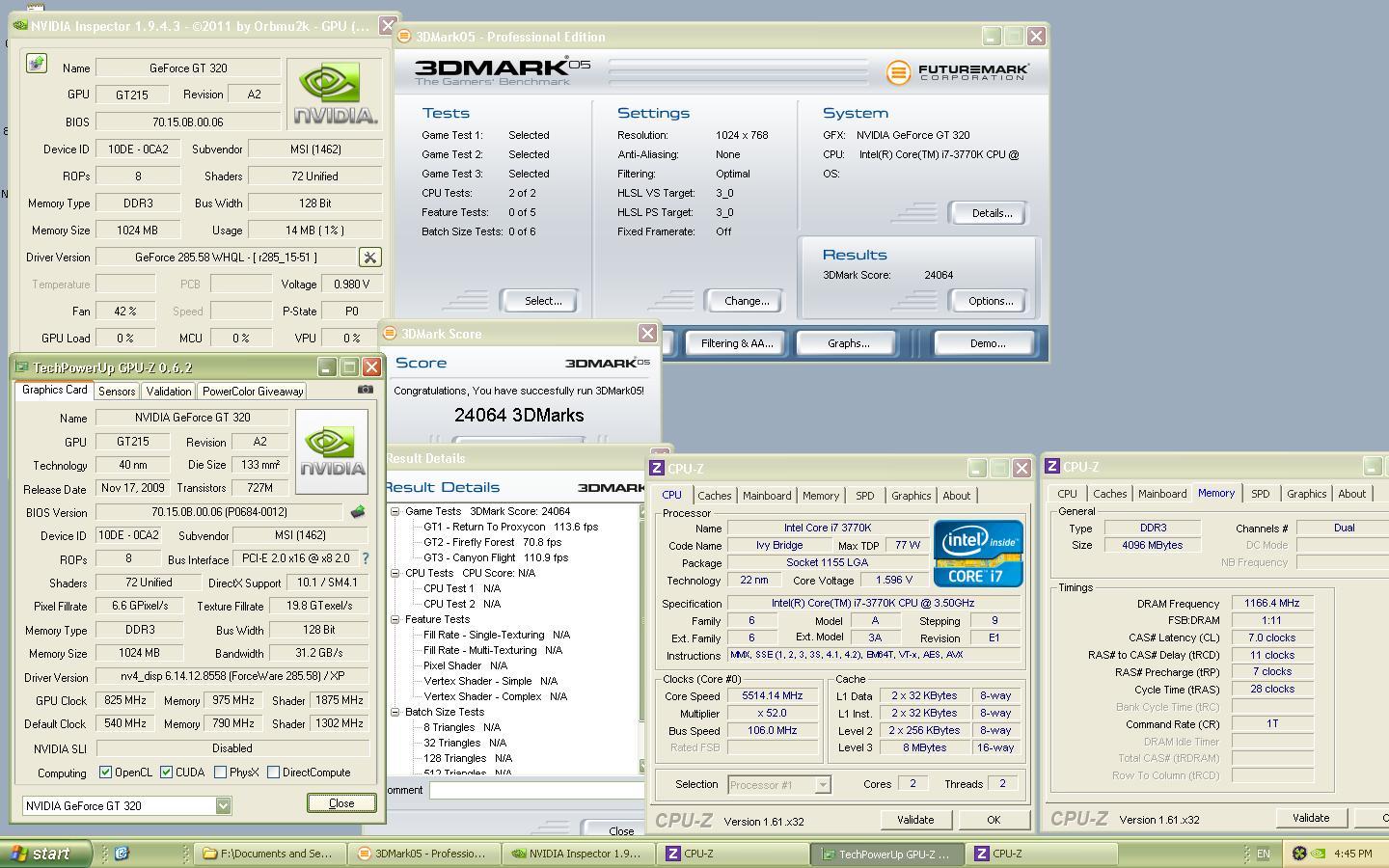Open sensor monitoring icon in NVIDIA Inspector
This screenshot has height=868, width=1389.
coord(36,64)
